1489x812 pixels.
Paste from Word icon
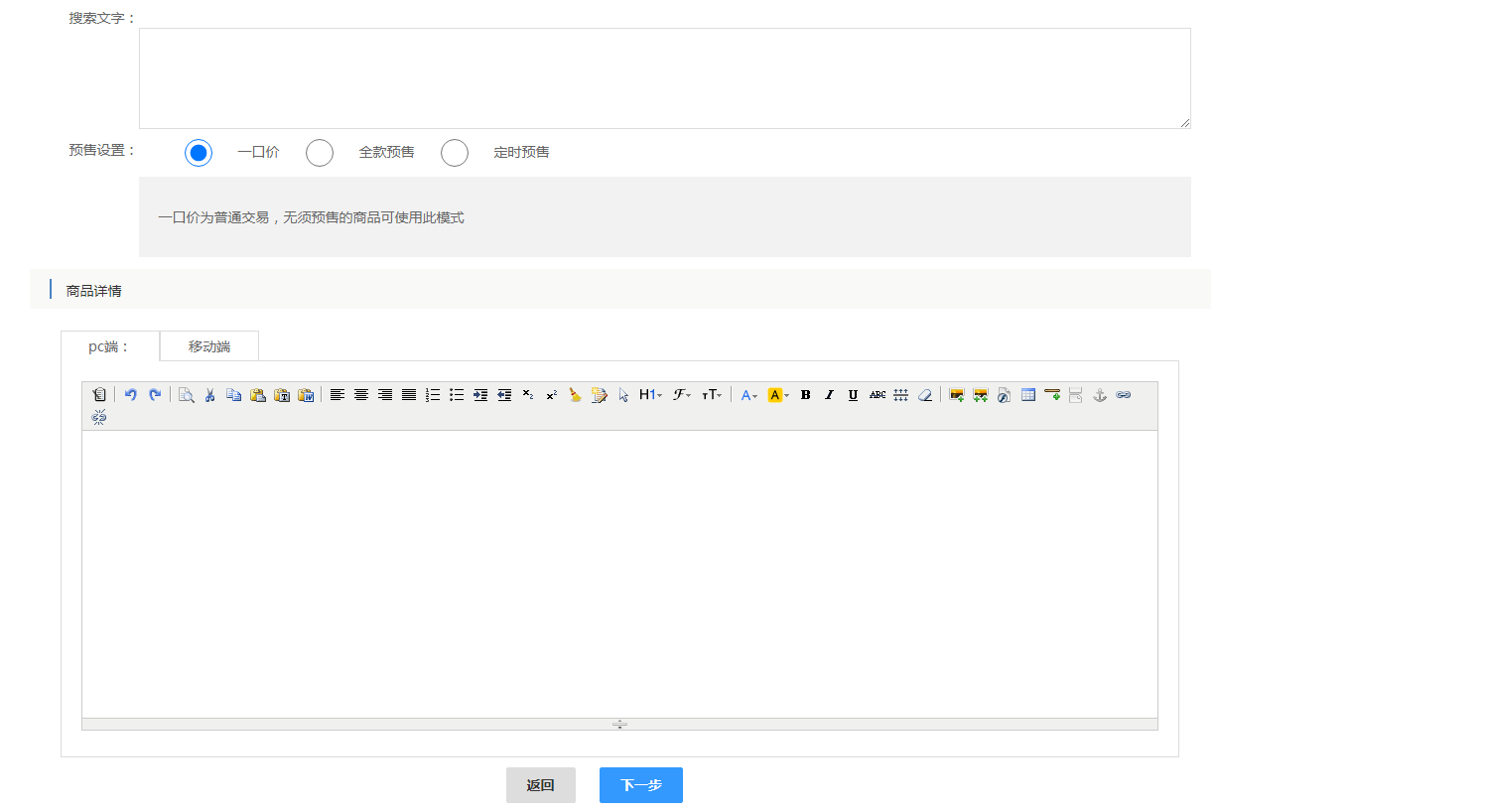coord(306,395)
